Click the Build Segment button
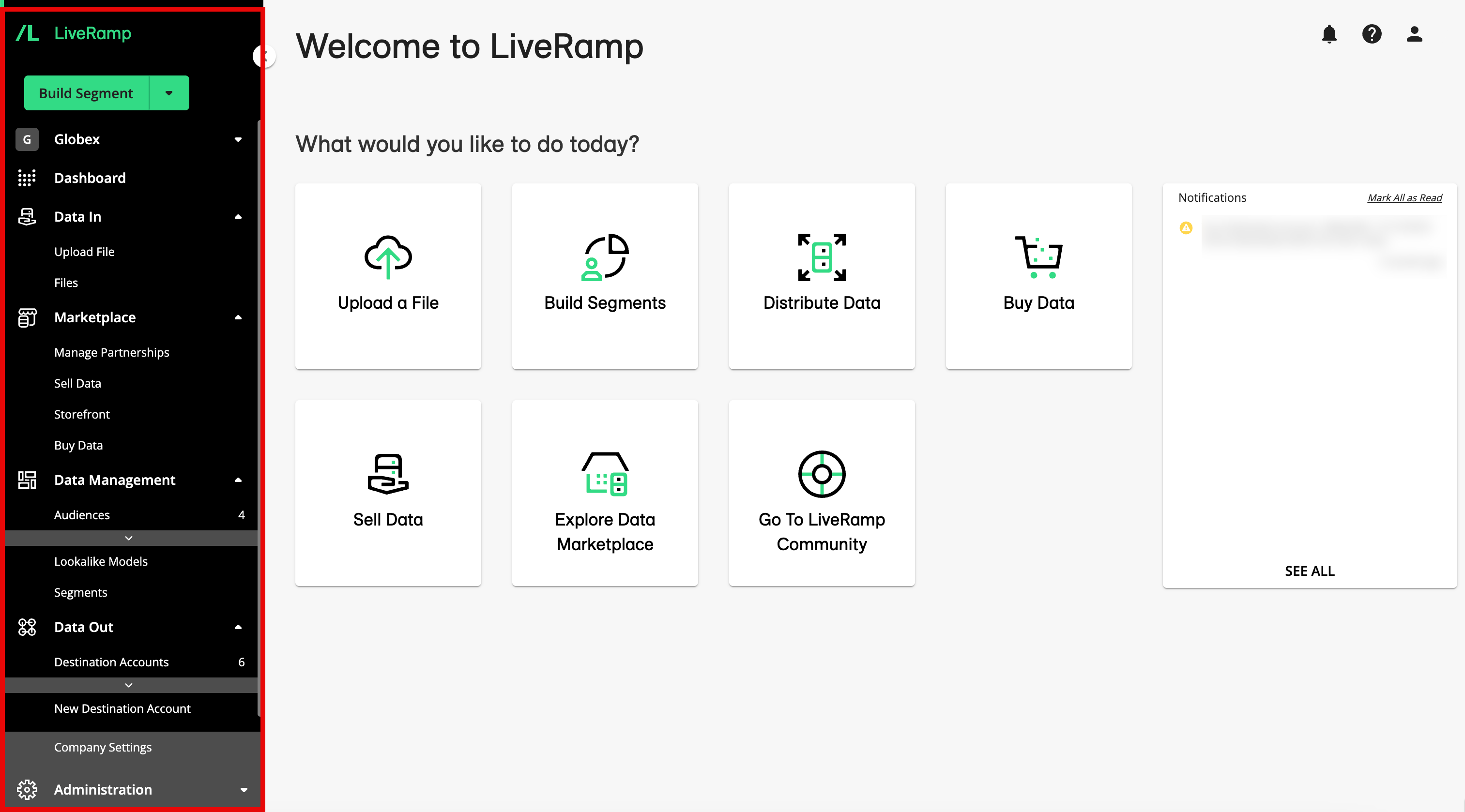The width and height of the screenshot is (1465, 812). click(x=85, y=92)
